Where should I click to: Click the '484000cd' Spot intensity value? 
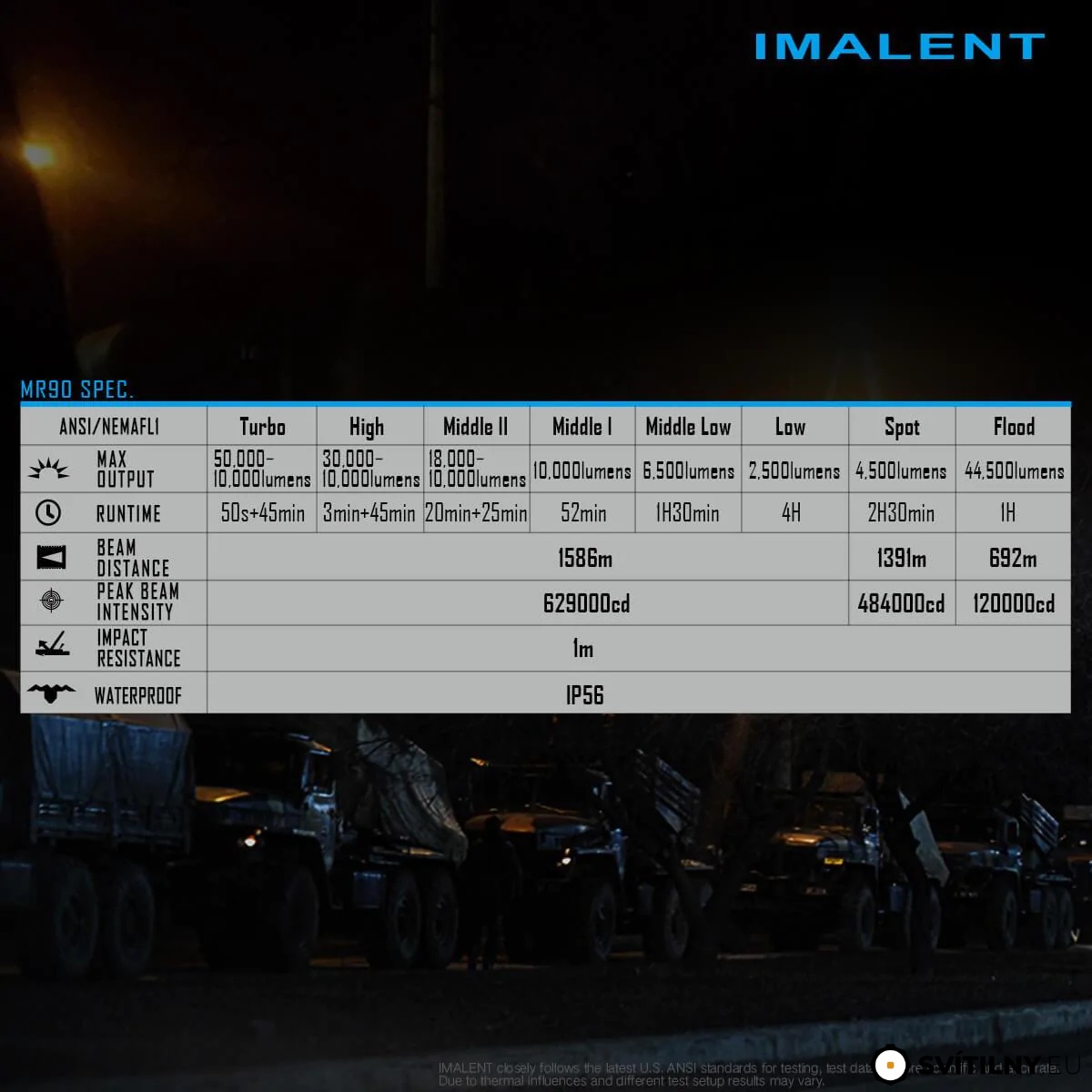(x=901, y=603)
